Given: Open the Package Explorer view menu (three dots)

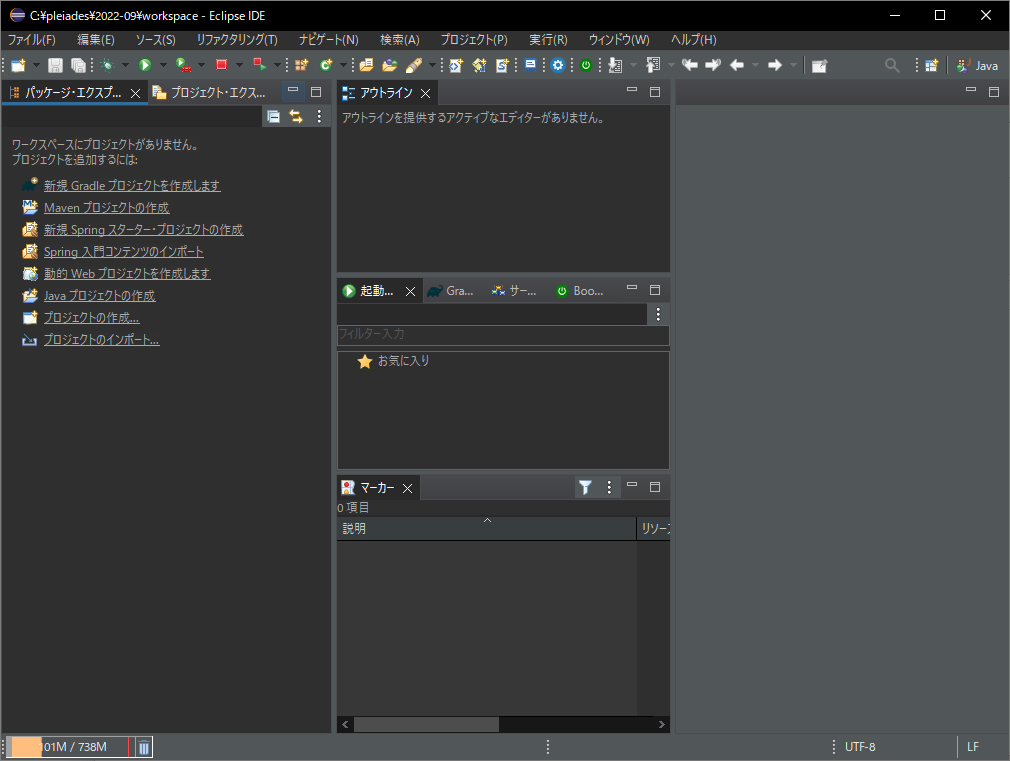Looking at the screenshot, I should 319,117.
